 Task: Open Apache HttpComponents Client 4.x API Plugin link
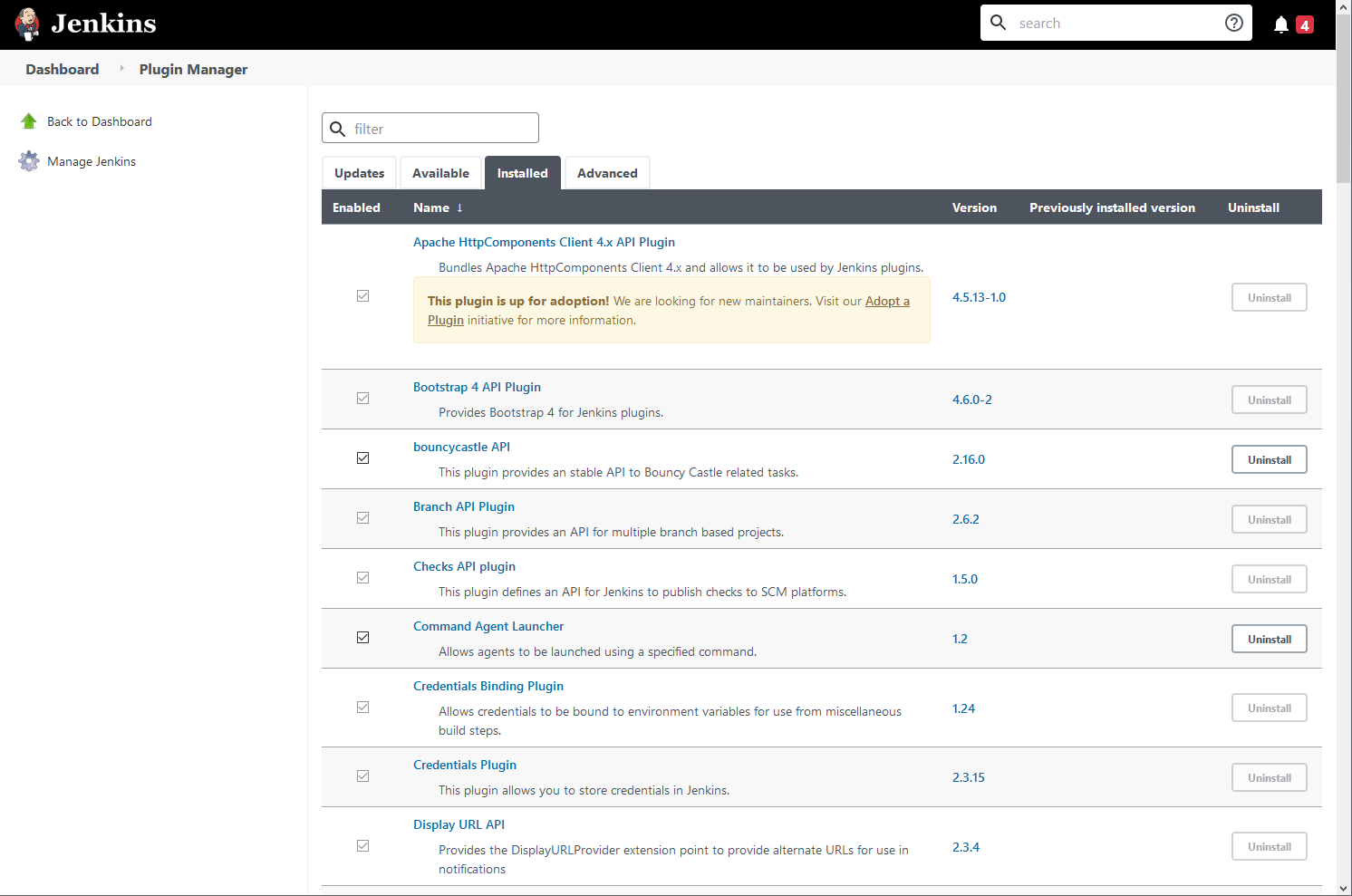pyautogui.click(x=544, y=242)
